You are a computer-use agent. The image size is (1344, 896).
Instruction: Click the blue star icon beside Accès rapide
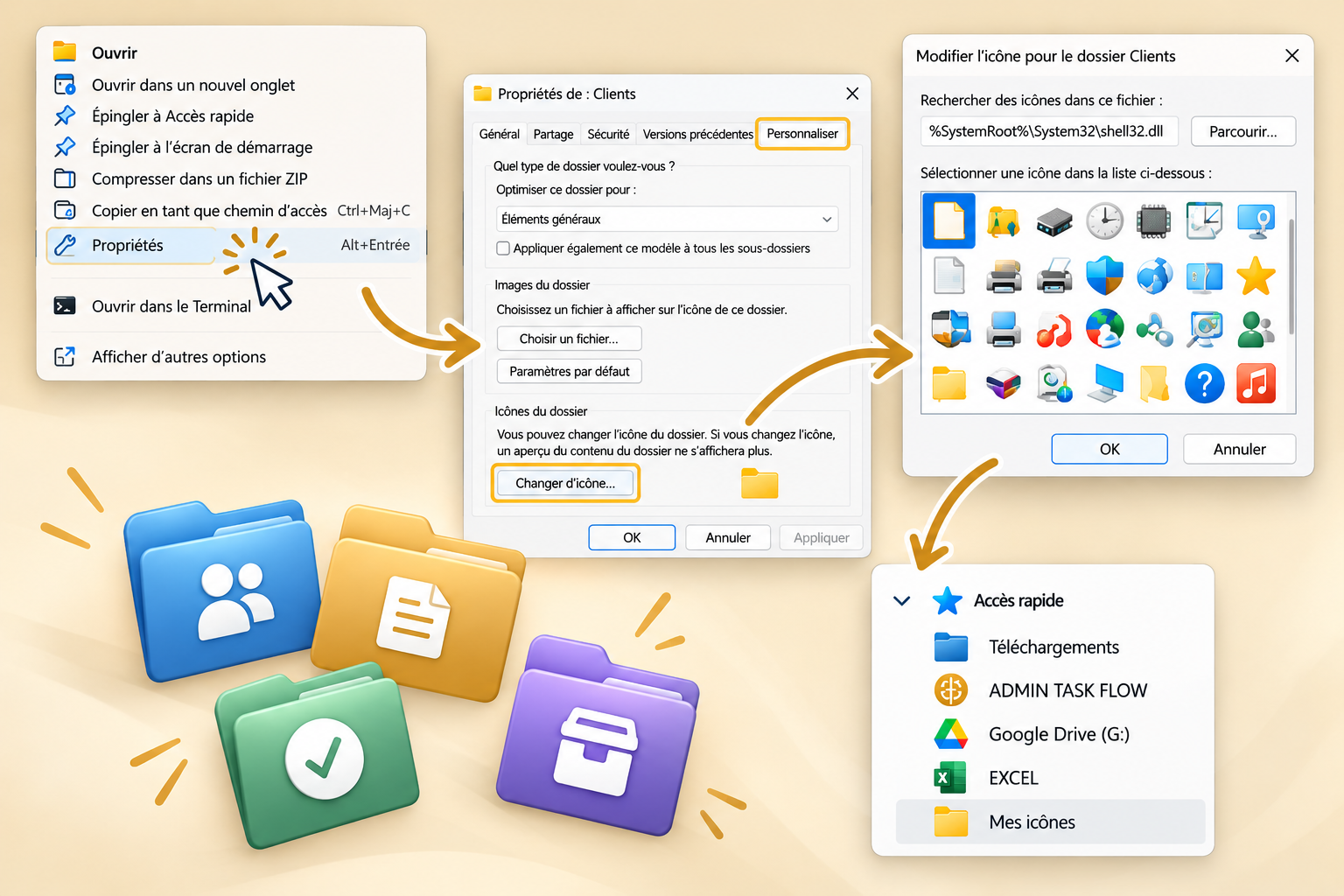click(x=948, y=600)
